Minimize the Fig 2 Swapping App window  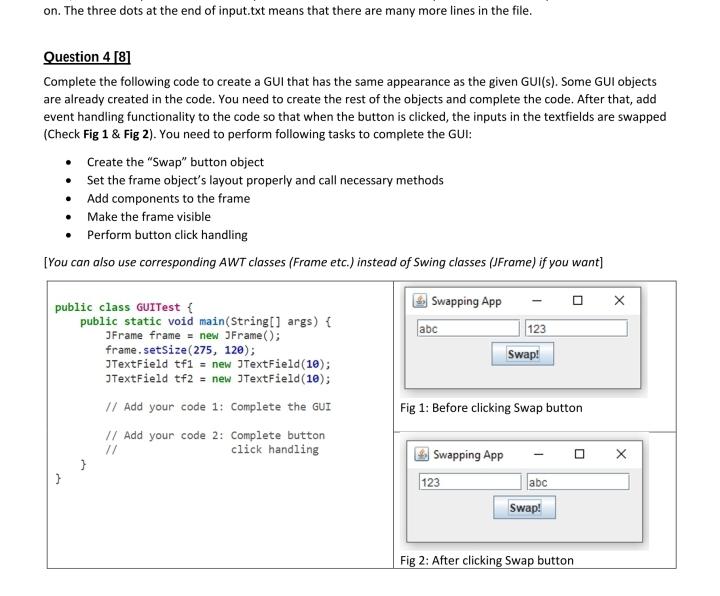(539, 454)
